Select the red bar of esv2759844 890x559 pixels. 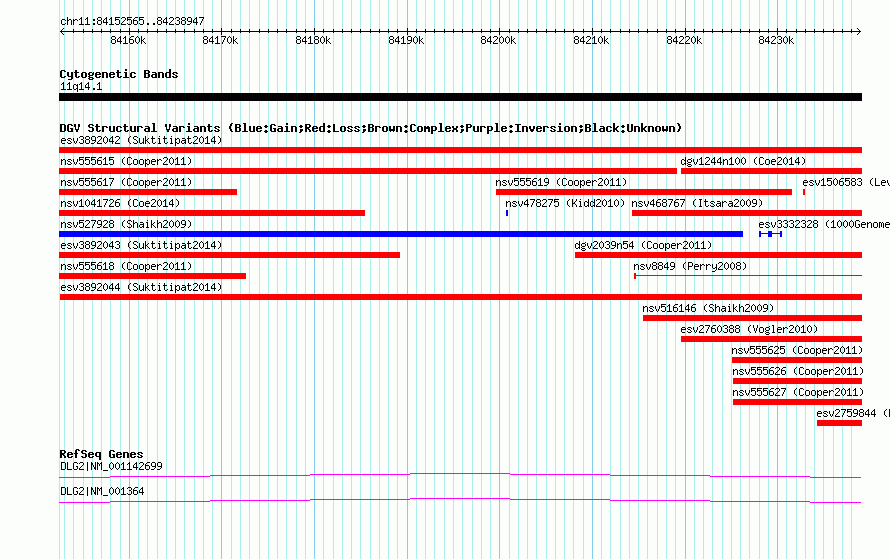coord(839,423)
